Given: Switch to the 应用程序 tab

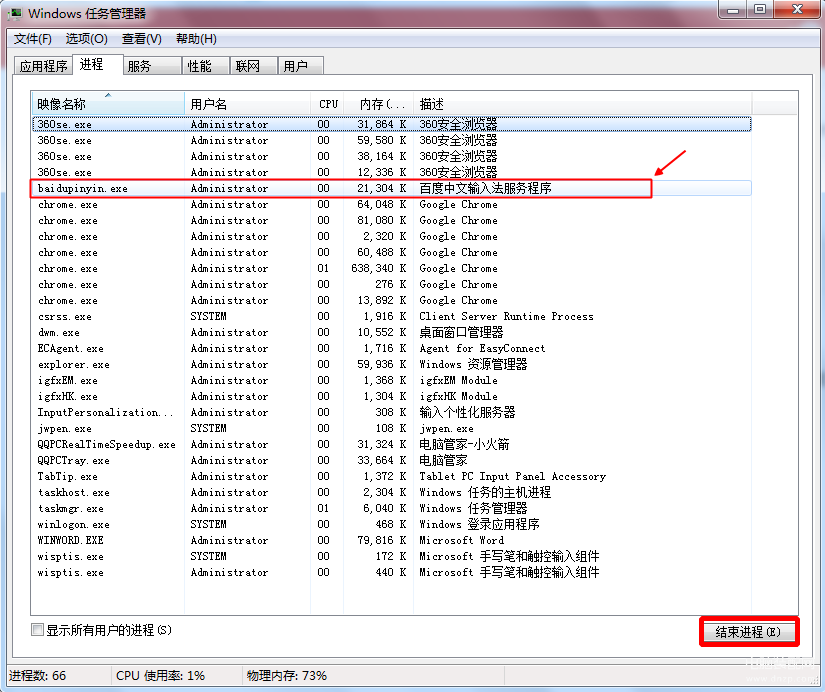Looking at the screenshot, I should pos(44,66).
